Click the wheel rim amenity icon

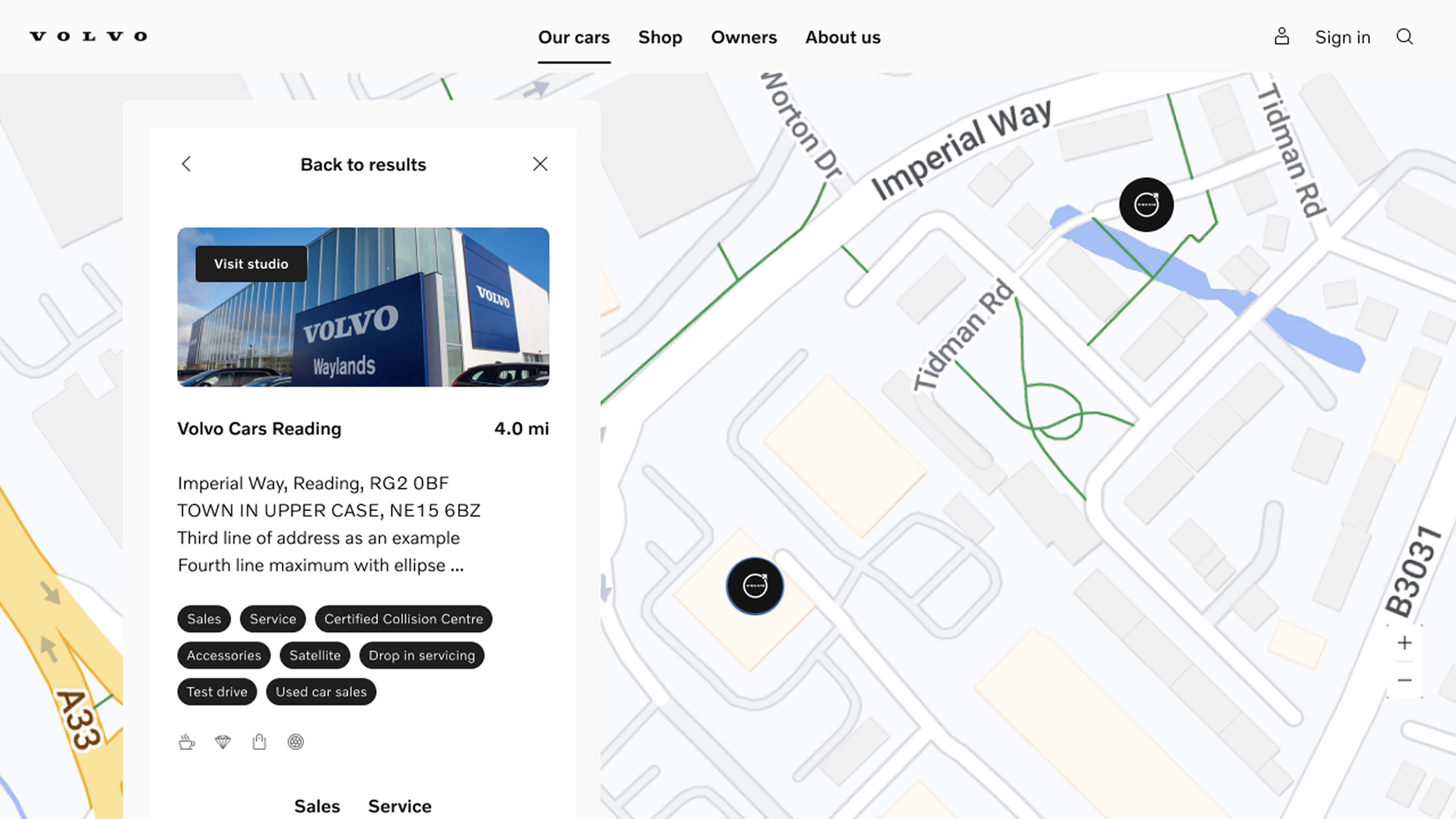click(296, 742)
